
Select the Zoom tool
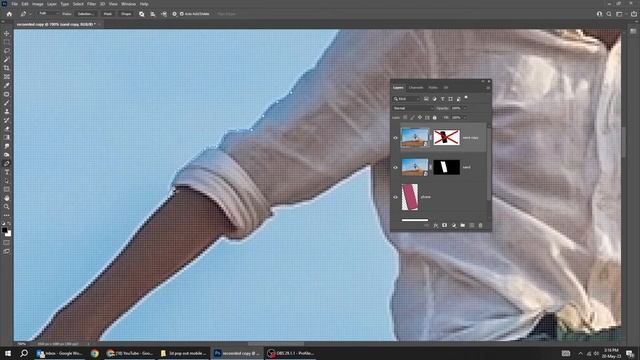tap(7, 207)
